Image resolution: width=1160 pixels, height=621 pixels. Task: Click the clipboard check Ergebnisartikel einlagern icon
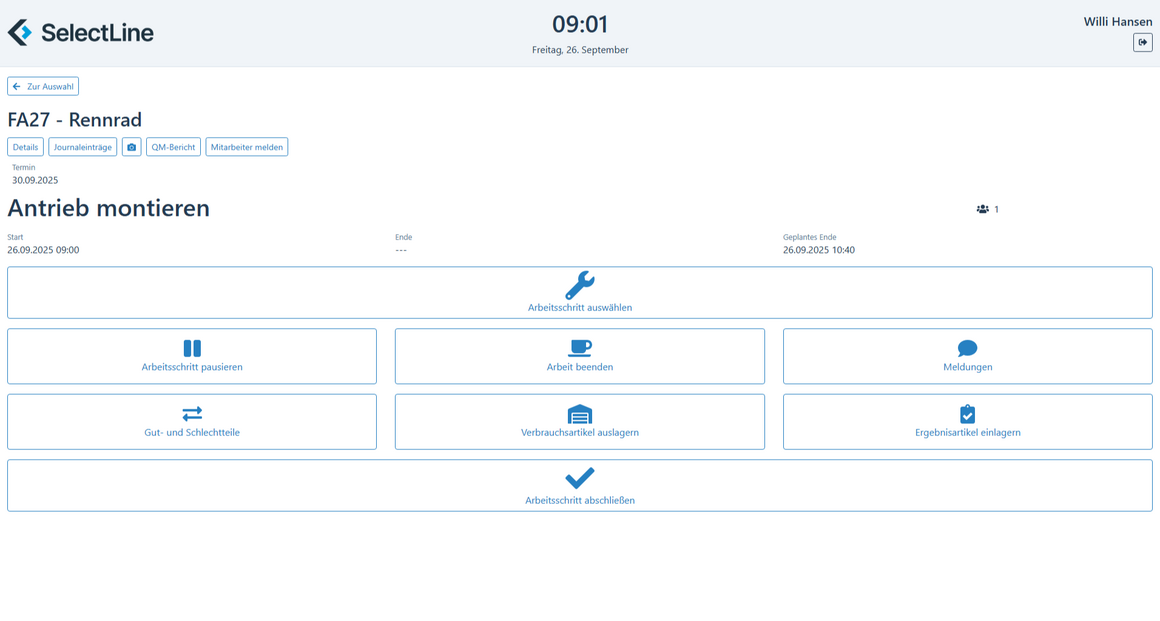tap(967, 414)
